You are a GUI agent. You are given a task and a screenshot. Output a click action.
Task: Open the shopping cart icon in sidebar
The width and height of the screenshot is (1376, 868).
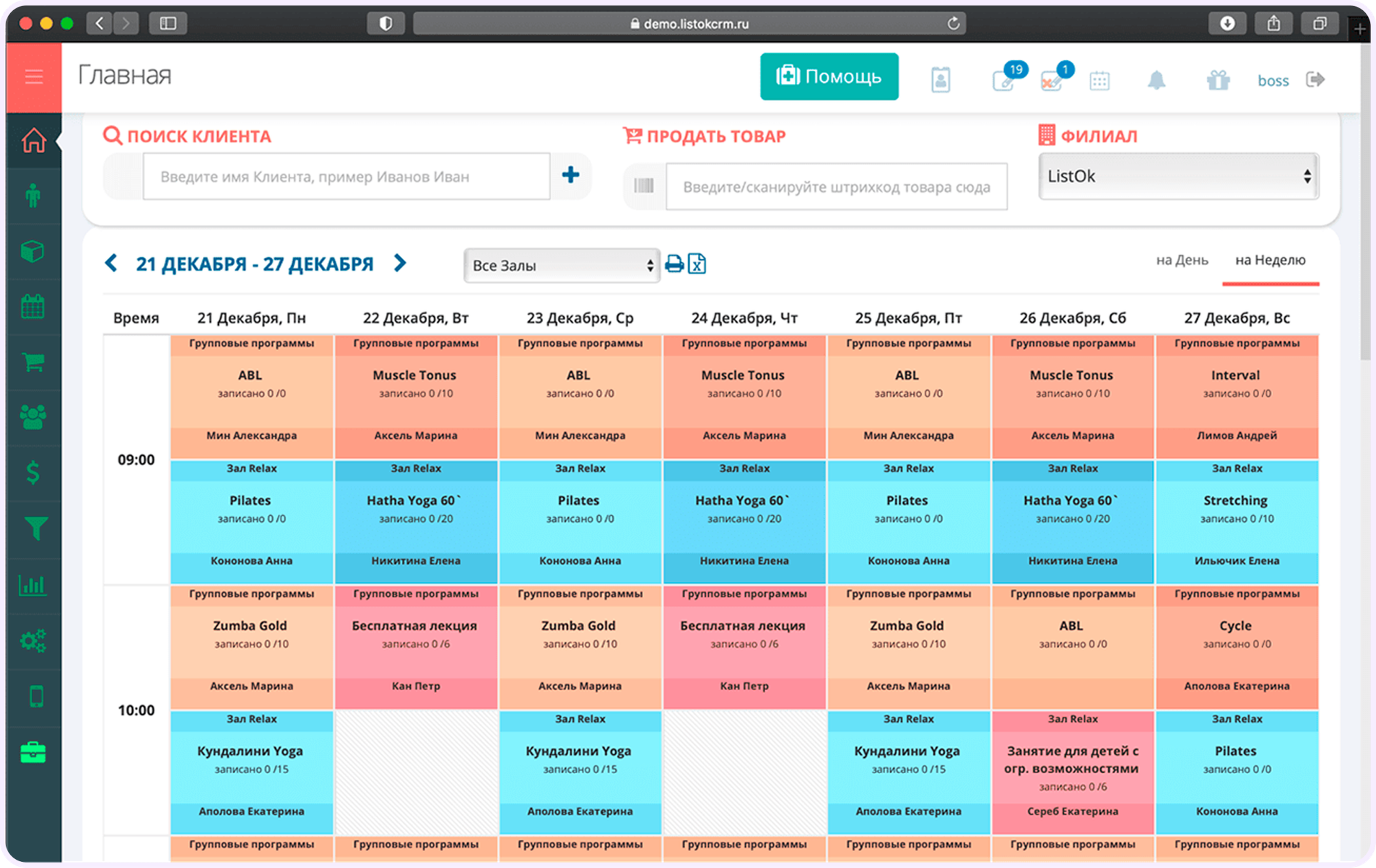33,362
